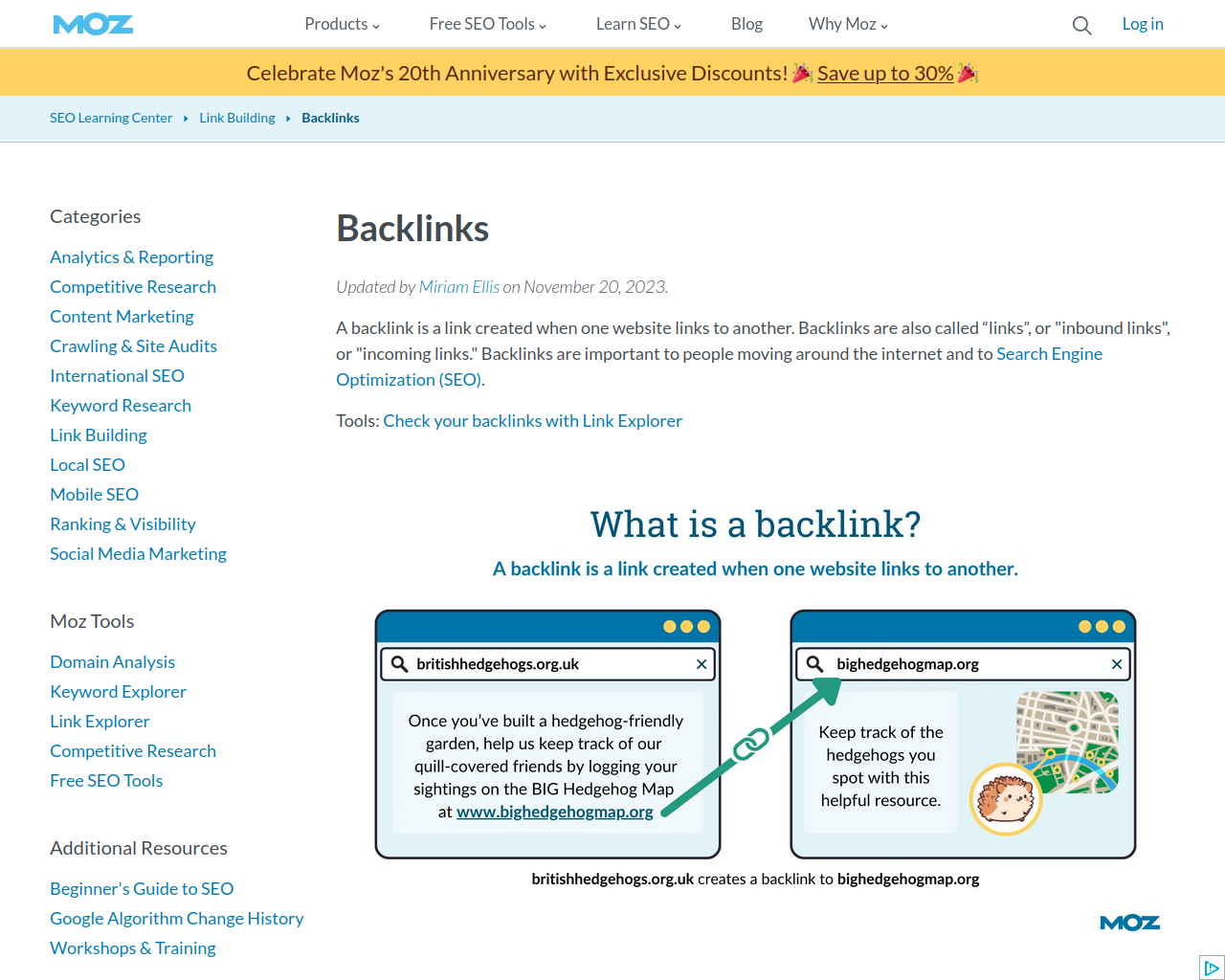Expand the Products dropdown menu
The image size is (1225, 980).
point(342,24)
